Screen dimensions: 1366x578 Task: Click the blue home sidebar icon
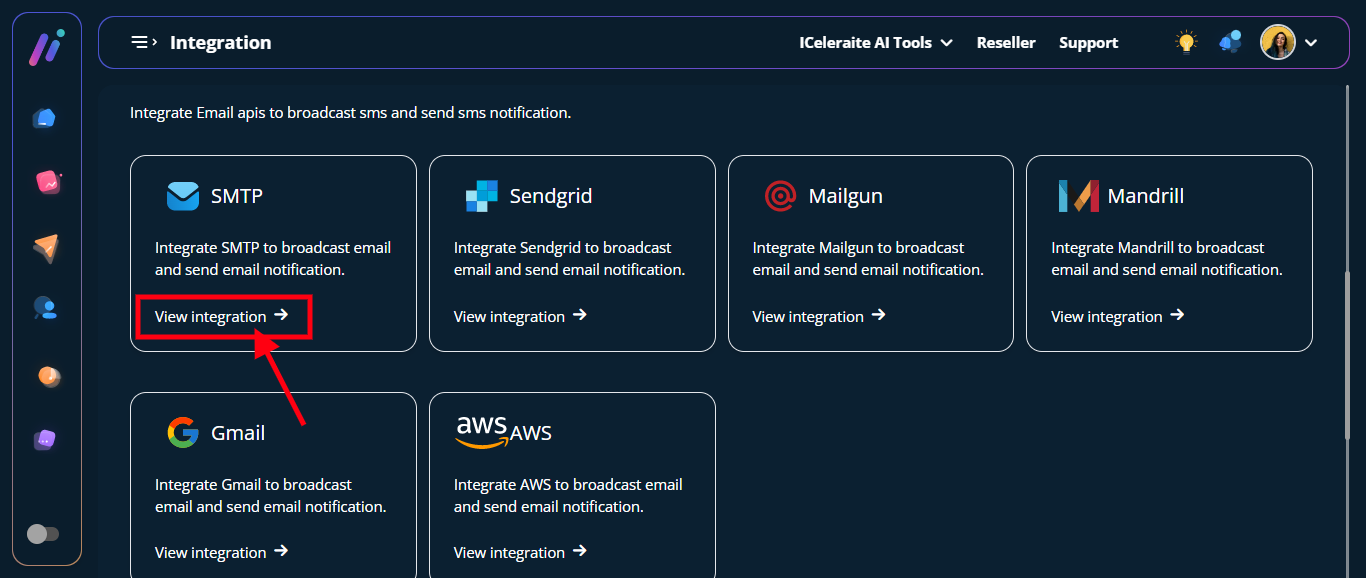point(44,119)
